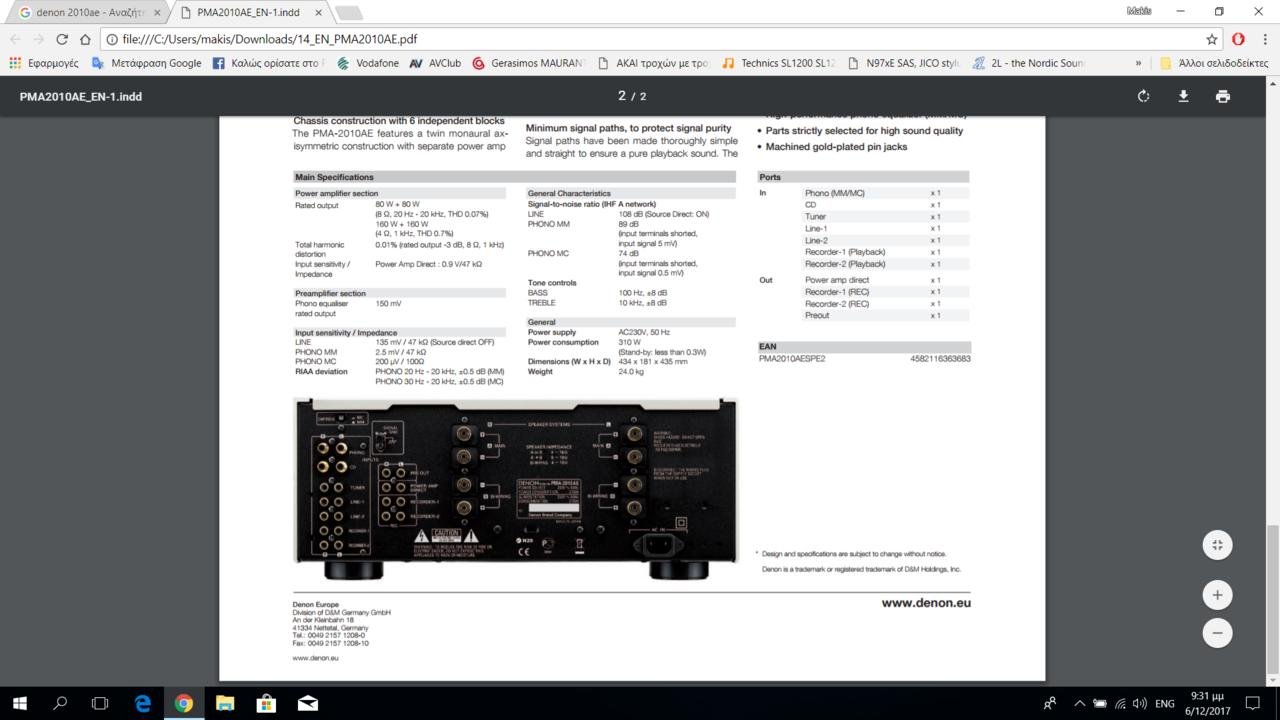Viewport: 1280px width, 720px height.
Task: Click the www.denon.eu text in PDF
Action: click(x=926, y=603)
